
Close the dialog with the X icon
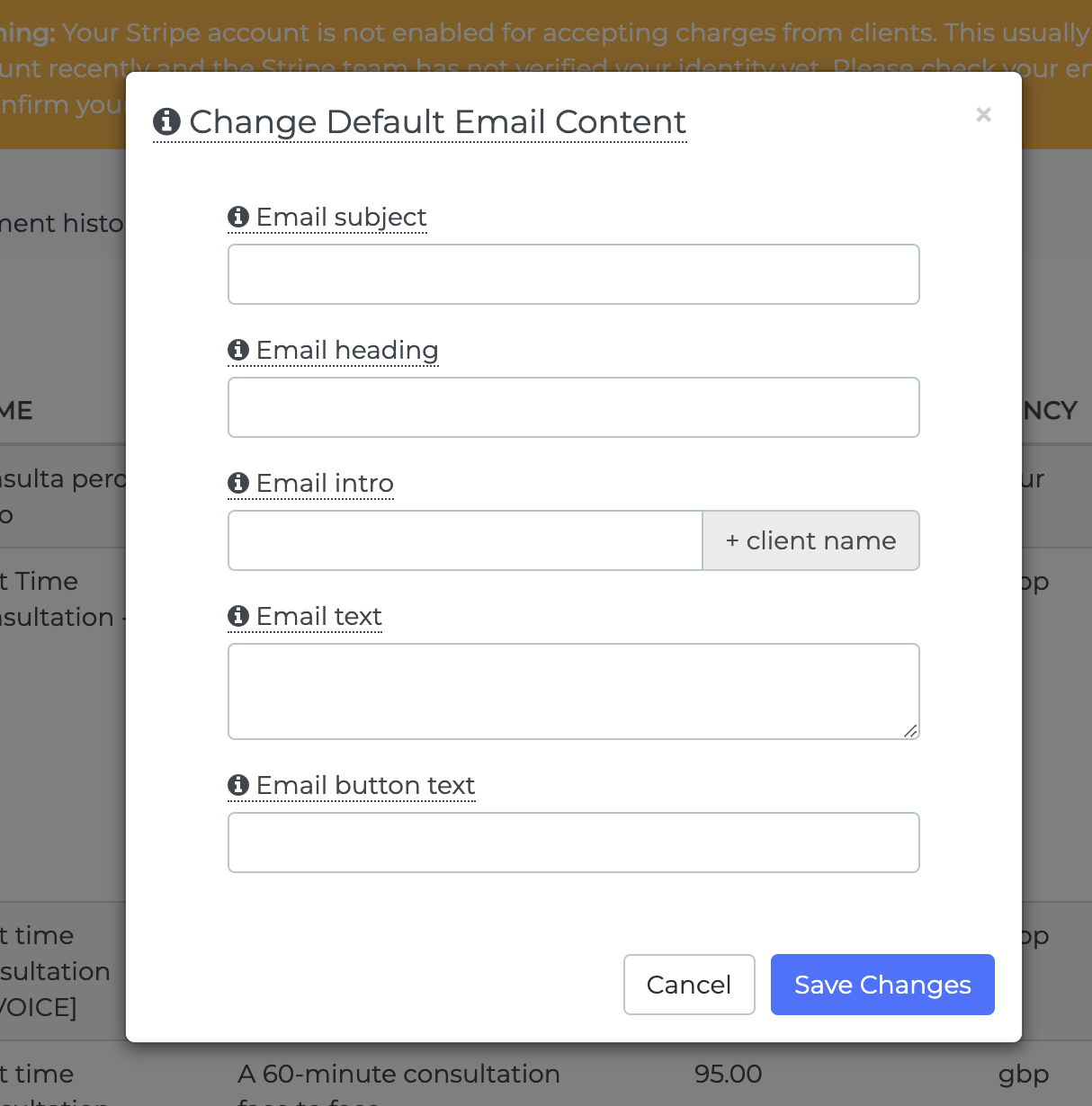[x=983, y=114]
